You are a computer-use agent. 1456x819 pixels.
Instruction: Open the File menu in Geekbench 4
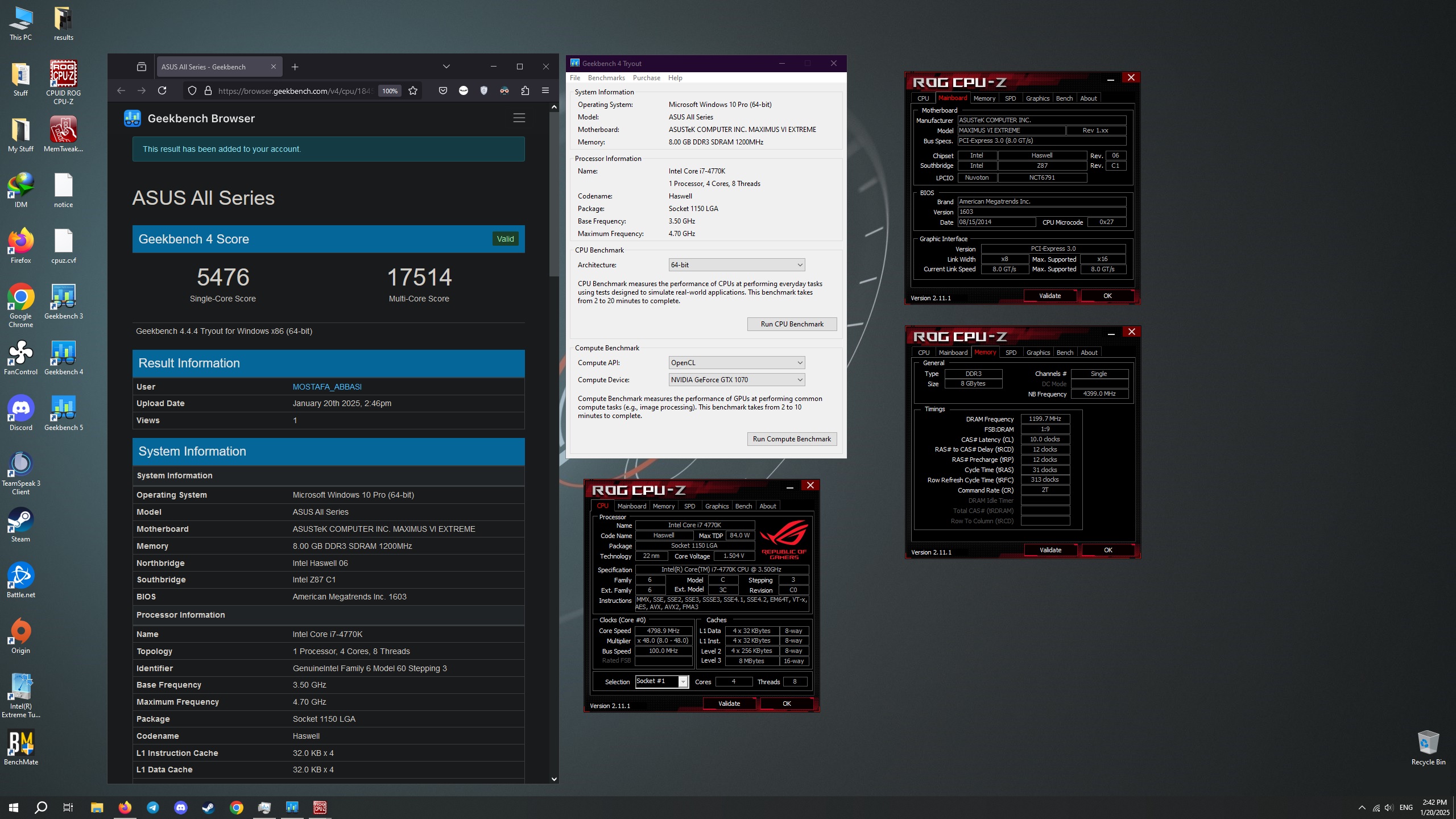[x=575, y=78]
